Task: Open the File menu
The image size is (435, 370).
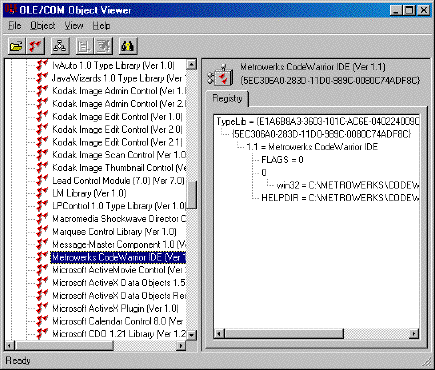Action: click(14, 26)
